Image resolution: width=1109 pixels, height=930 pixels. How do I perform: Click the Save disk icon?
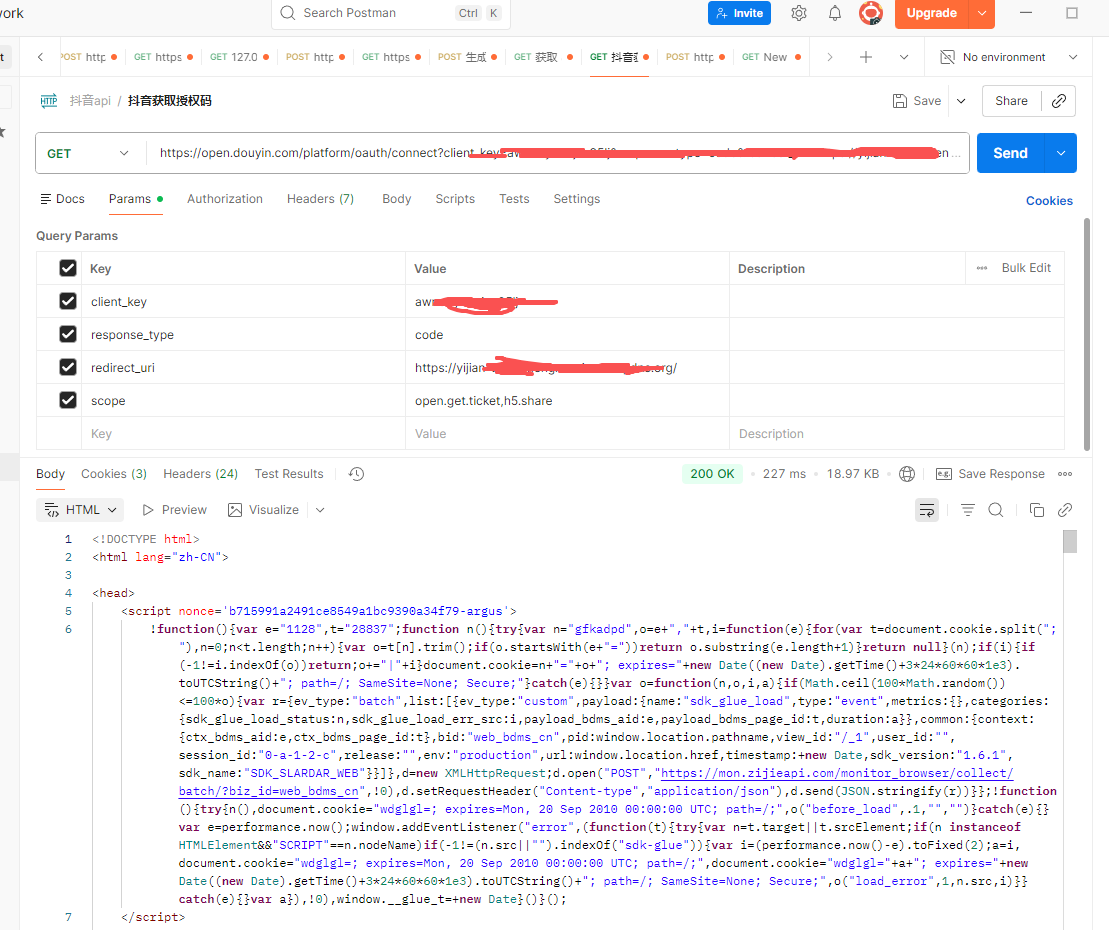pos(900,100)
